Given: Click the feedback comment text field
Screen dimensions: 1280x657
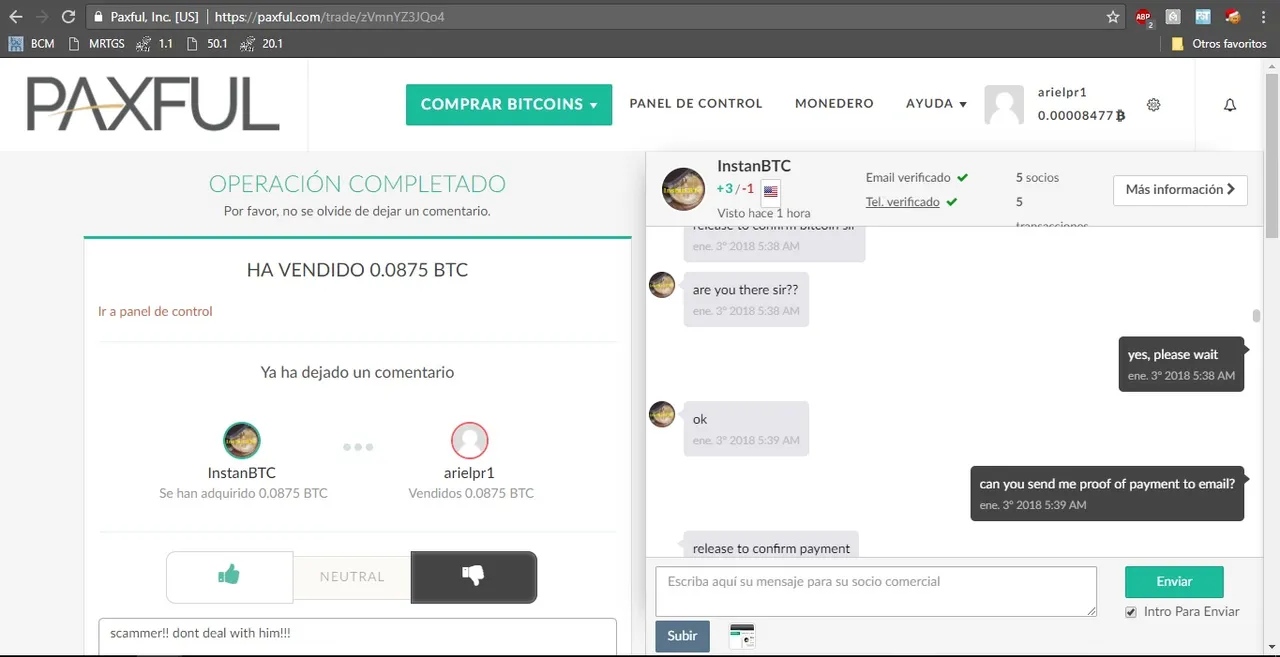Looking at the screenshot, I should click(x=357, y=637).
